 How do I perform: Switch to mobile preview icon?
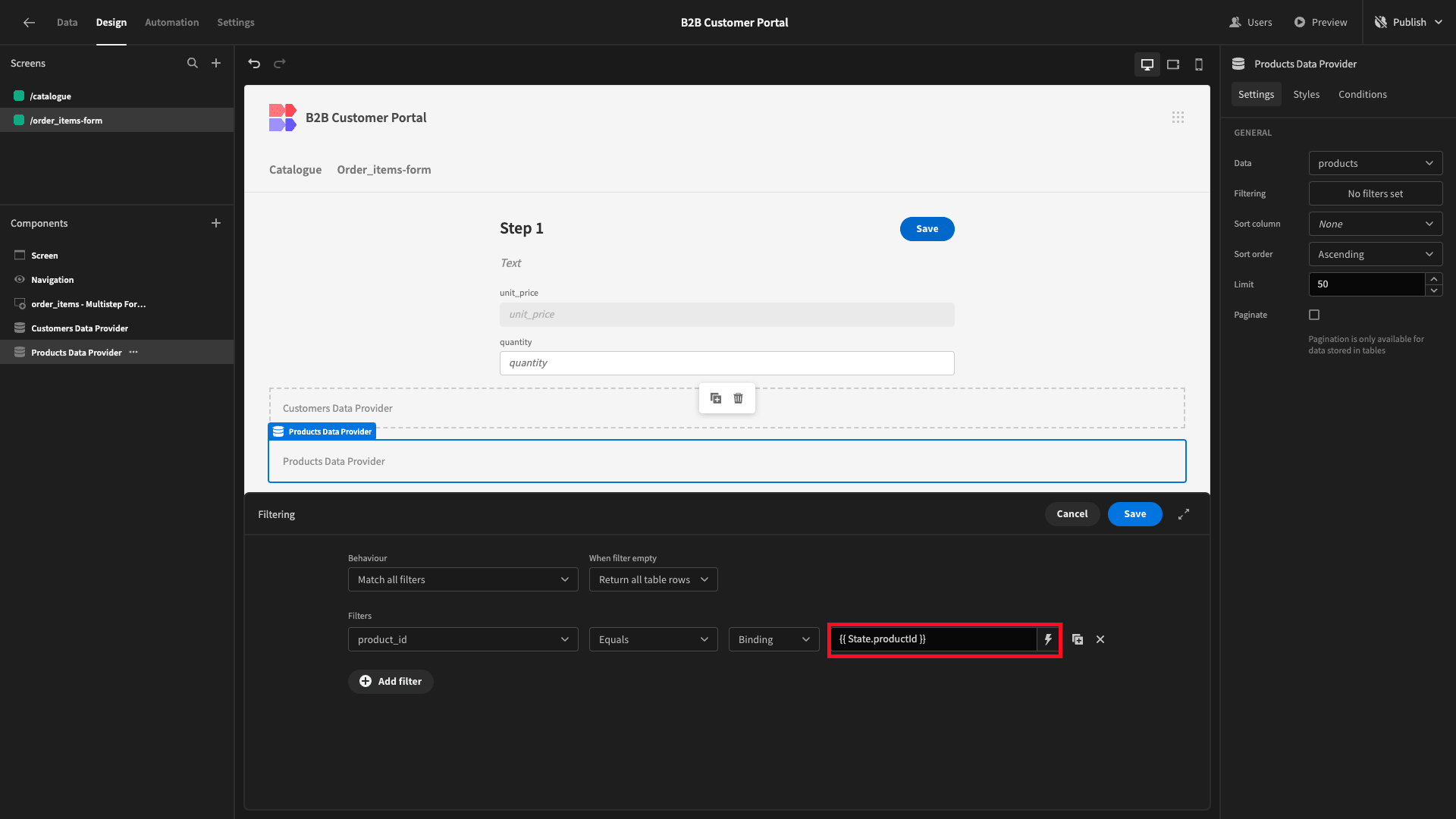coord(1199,64)
